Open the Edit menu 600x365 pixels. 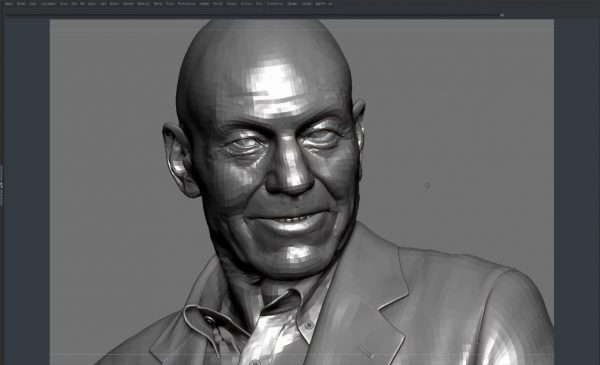(75, 4)
